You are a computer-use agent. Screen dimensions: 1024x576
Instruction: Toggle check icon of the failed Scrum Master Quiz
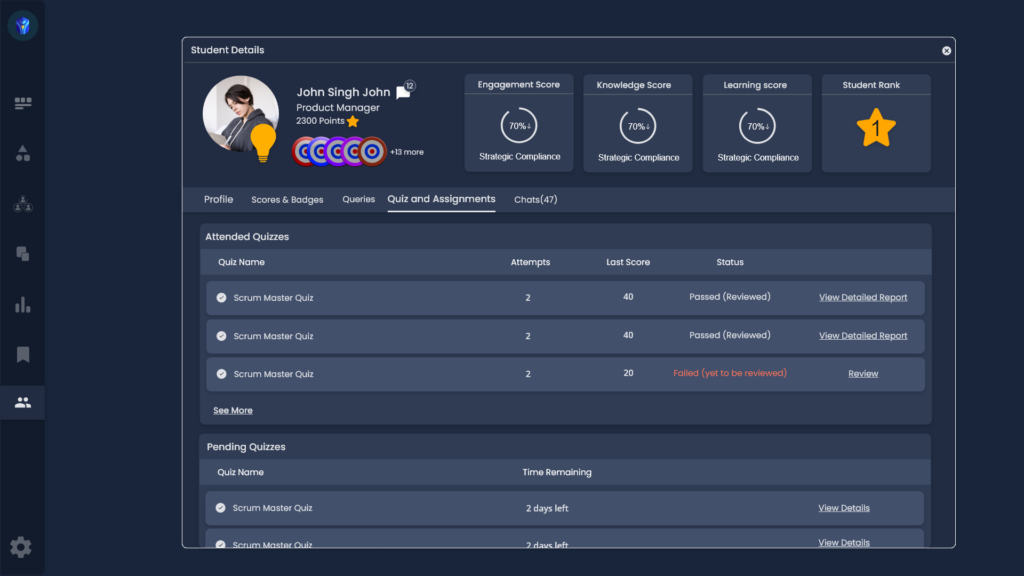(x=221, y=374)
